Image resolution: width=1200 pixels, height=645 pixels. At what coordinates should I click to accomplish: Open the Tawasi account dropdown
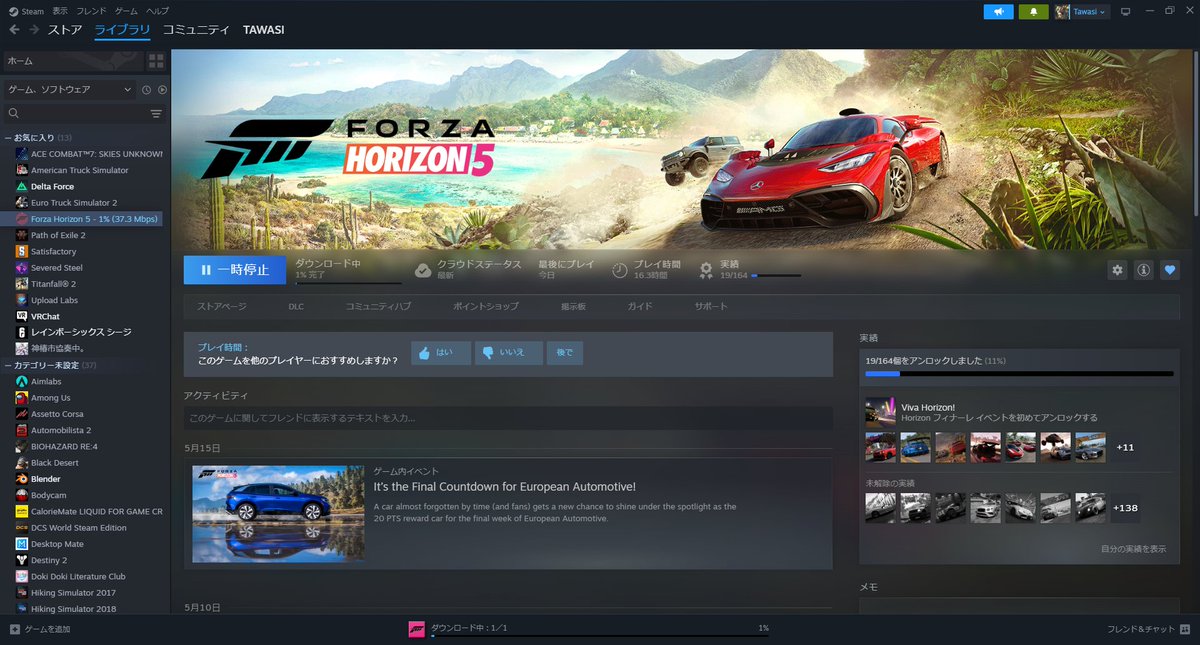click(x=1082, y=12)
